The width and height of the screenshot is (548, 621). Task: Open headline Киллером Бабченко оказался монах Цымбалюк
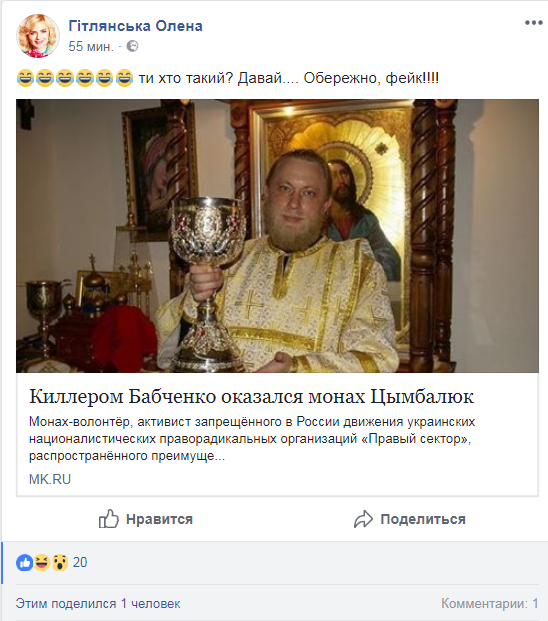[x=251, y=396]
